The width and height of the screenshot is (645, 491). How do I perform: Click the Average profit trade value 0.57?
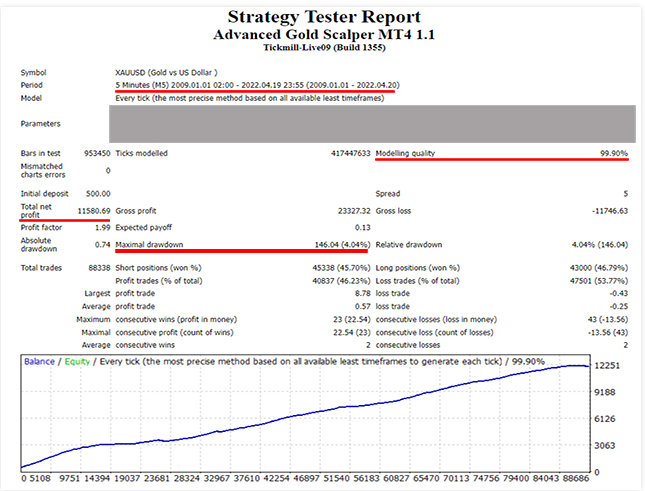point(362,306)
